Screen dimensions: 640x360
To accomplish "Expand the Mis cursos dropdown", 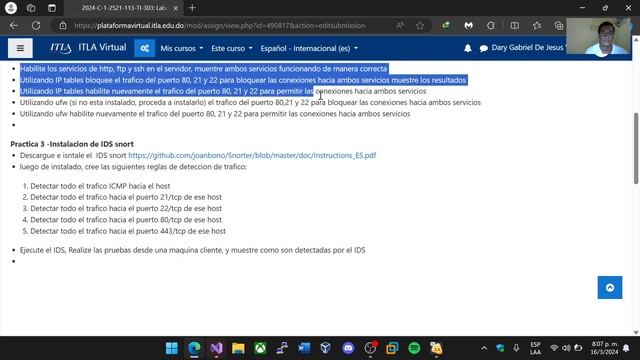I will click(181, 48).
